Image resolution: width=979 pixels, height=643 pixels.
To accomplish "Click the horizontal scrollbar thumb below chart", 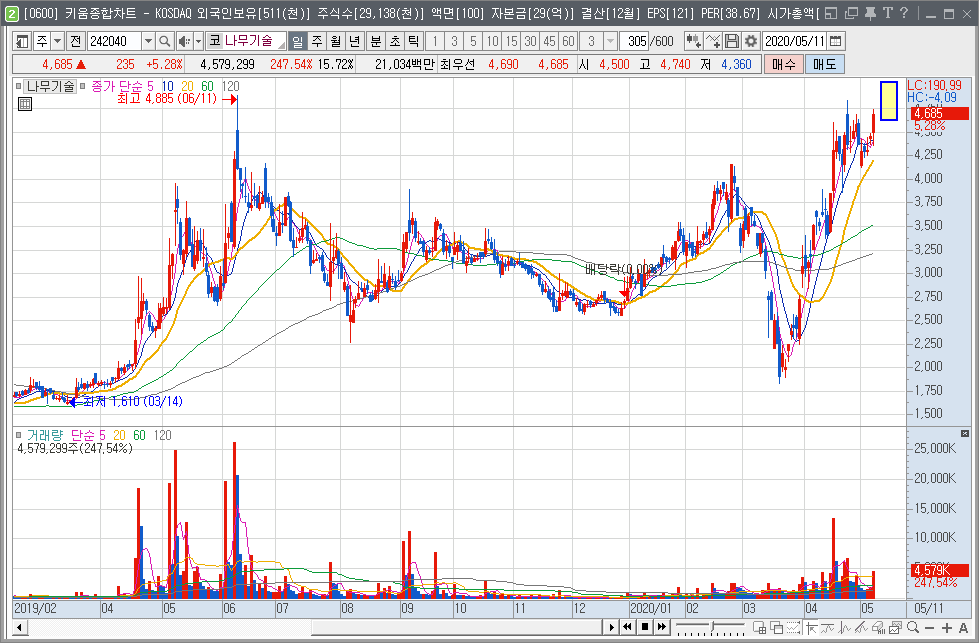I will (x=457, y=627).
